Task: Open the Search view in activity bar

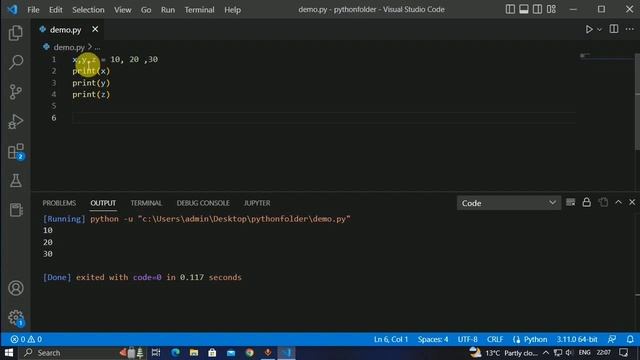Action: (16, 62)
